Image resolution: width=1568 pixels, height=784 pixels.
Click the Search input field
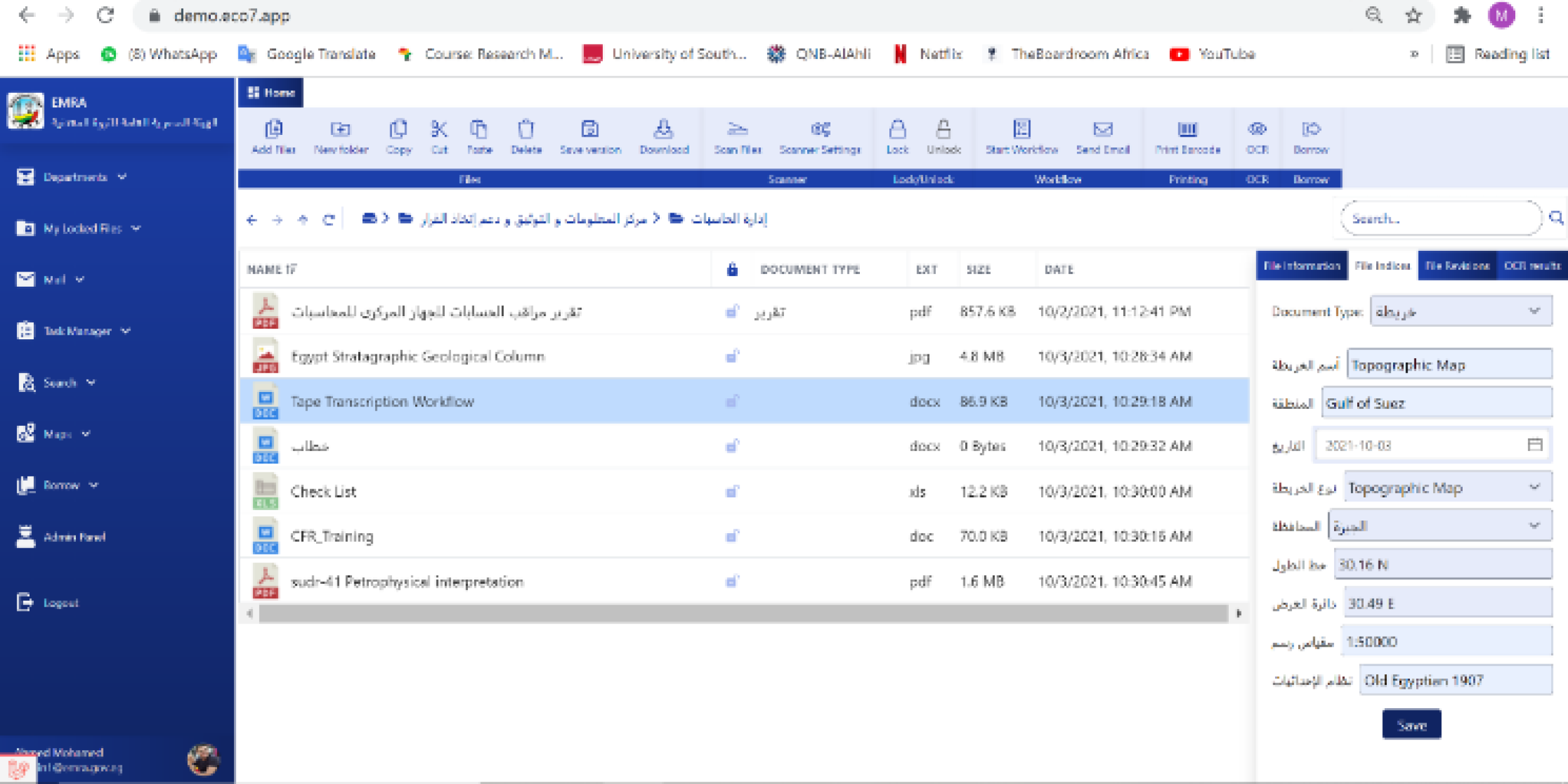1440,218
